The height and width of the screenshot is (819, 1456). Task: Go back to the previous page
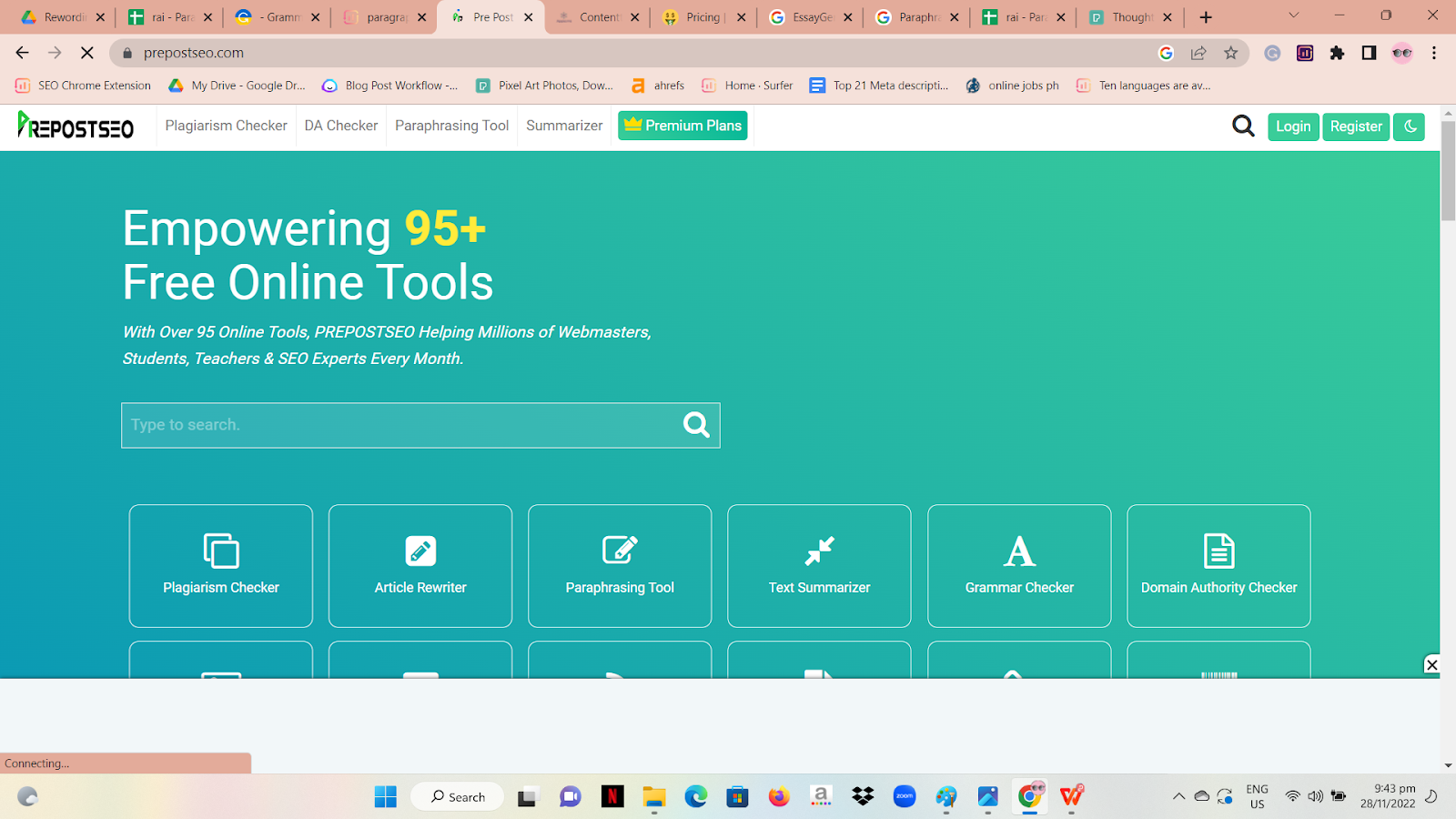coord(23,53)
